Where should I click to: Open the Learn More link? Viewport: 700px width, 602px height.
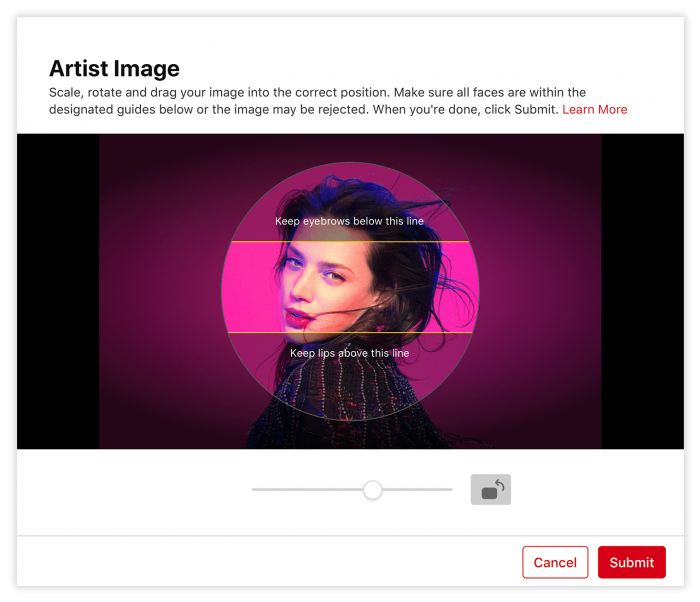pyautogui.click(x=594, y=109)
